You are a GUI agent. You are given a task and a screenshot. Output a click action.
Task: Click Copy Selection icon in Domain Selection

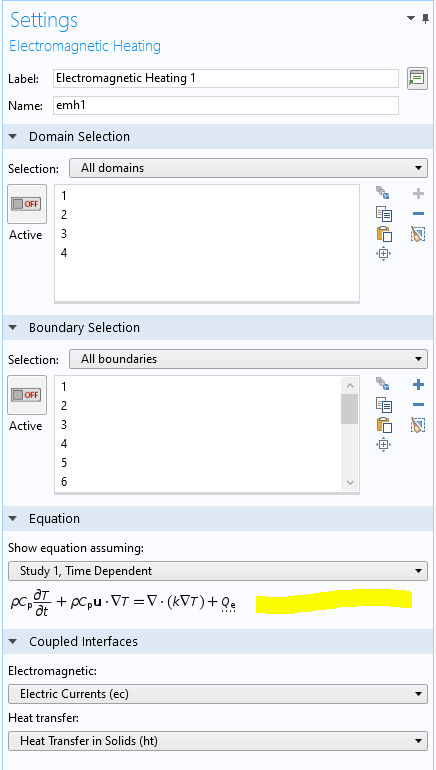pyautogui.click(x=383, y=214)
